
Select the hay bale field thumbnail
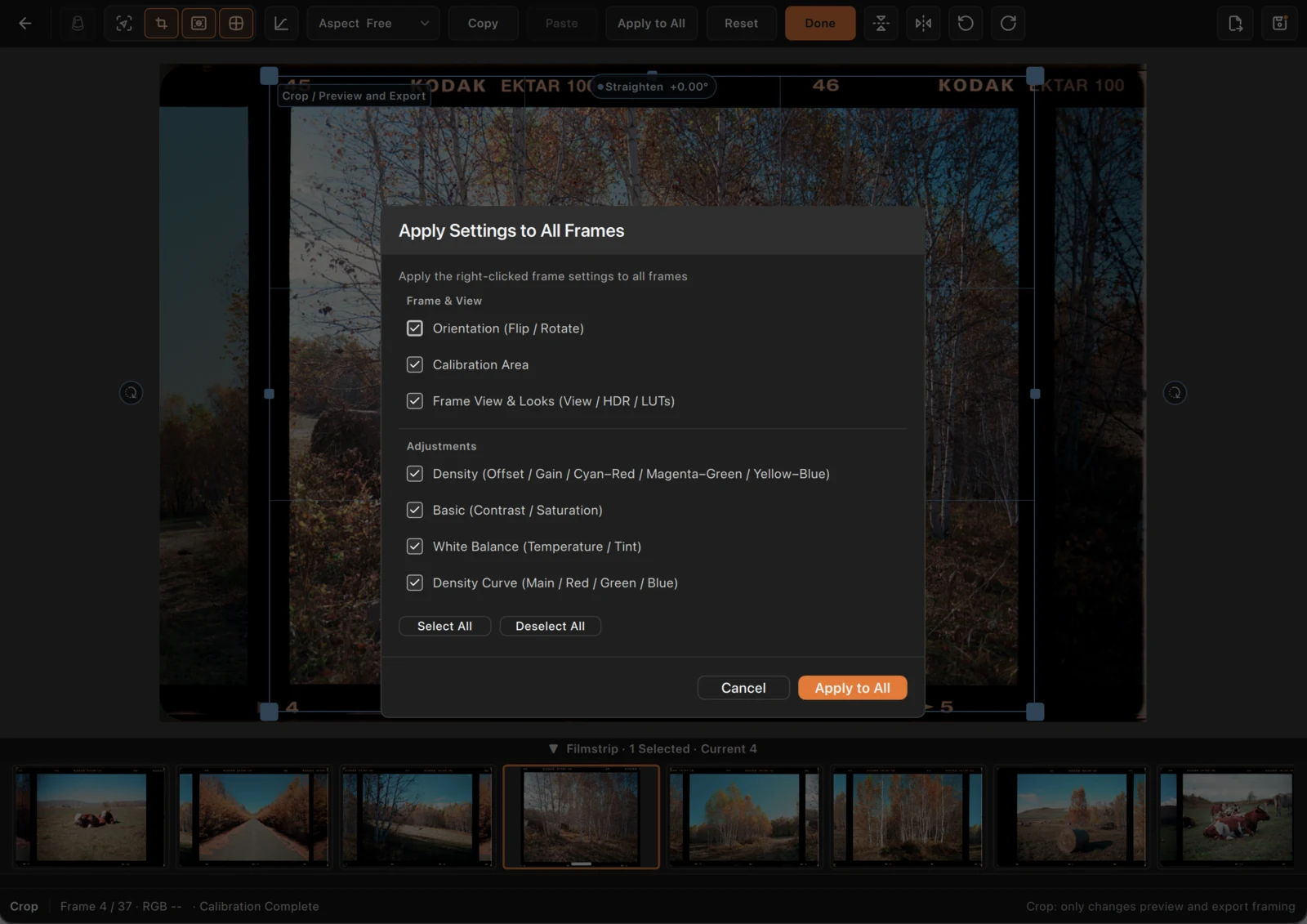tap(1071, 817)
